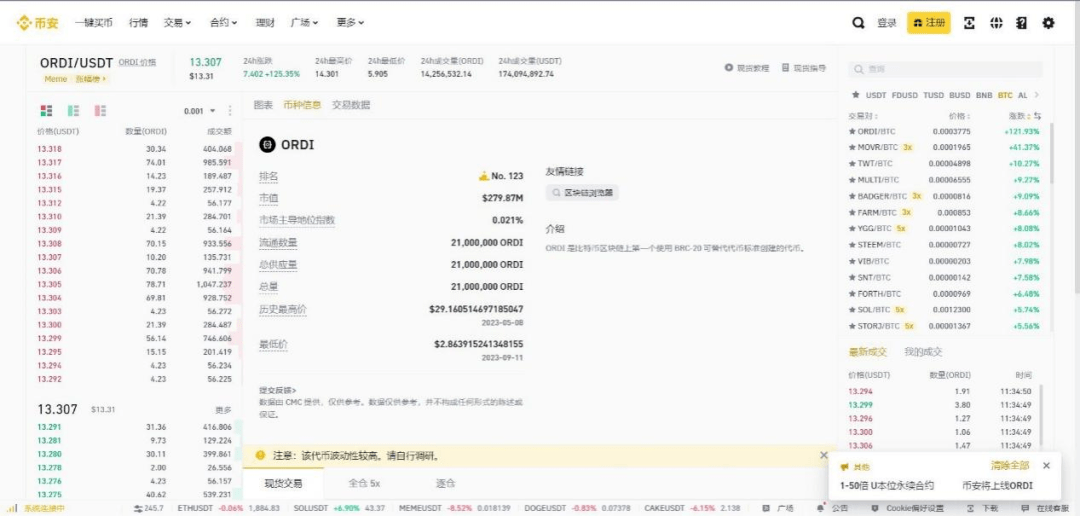Click the 区块链浏览器 explorer link
This screenshot has width=1080, height=516.
(x=582, y=192)
